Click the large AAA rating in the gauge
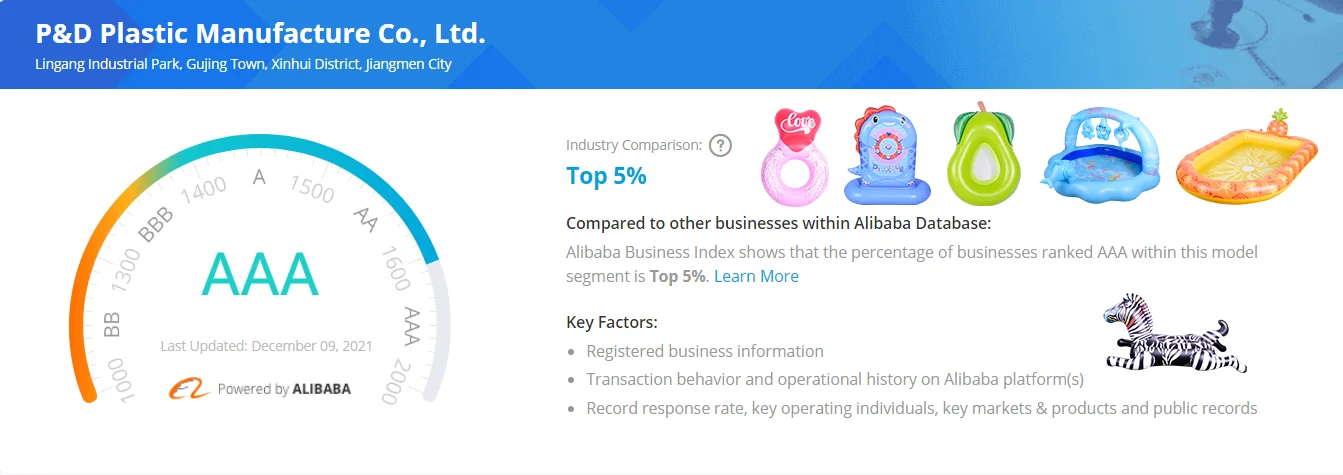 click(x=259, y=273)
